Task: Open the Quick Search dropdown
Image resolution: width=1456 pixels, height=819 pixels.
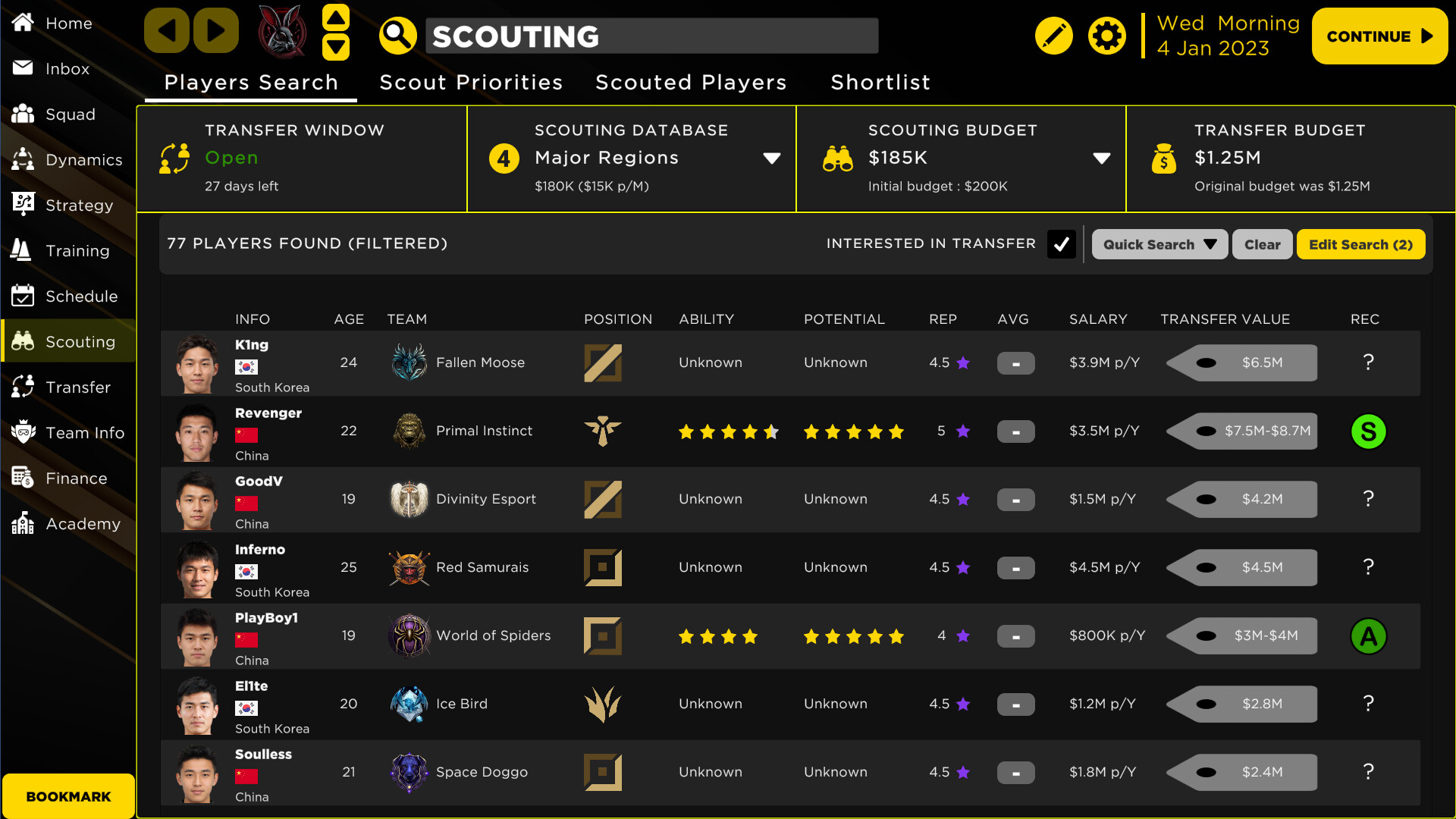Action: click(1159, 244)
